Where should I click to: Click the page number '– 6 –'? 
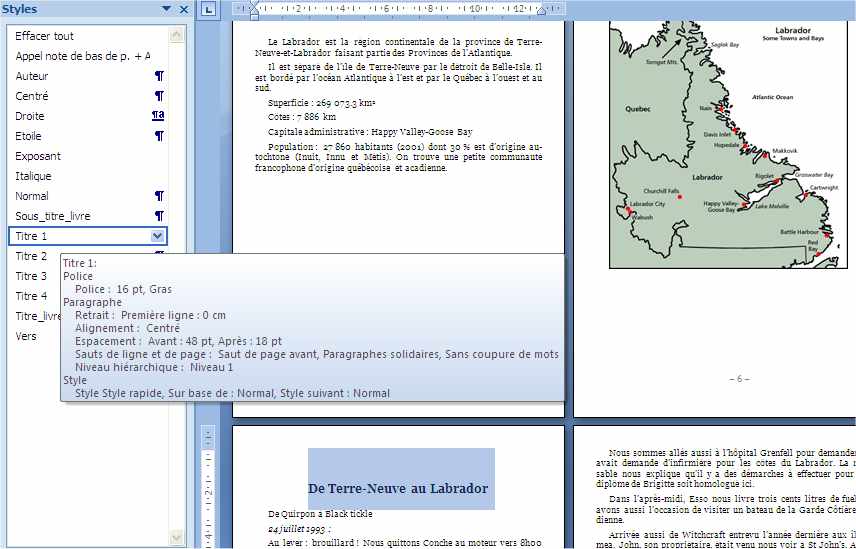739,379
